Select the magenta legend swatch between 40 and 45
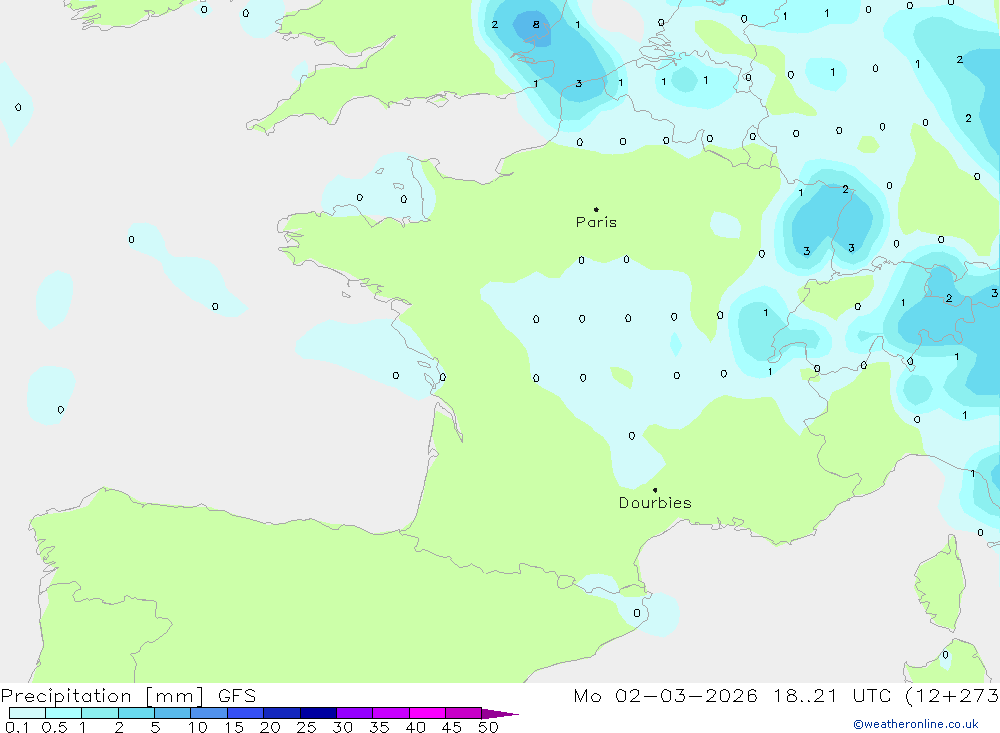Image resolution: width=1000 pixels, height=733 pixels. click(427, 713)
